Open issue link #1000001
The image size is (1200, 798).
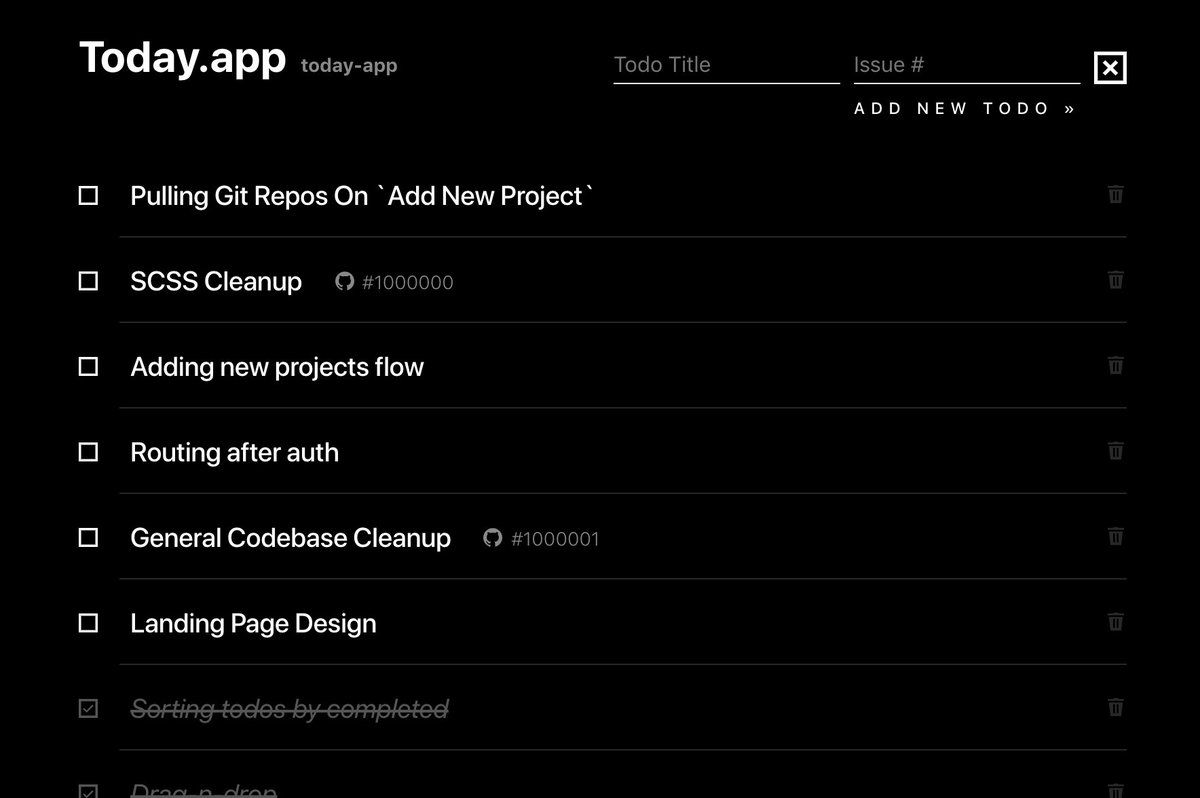point(555,539)
